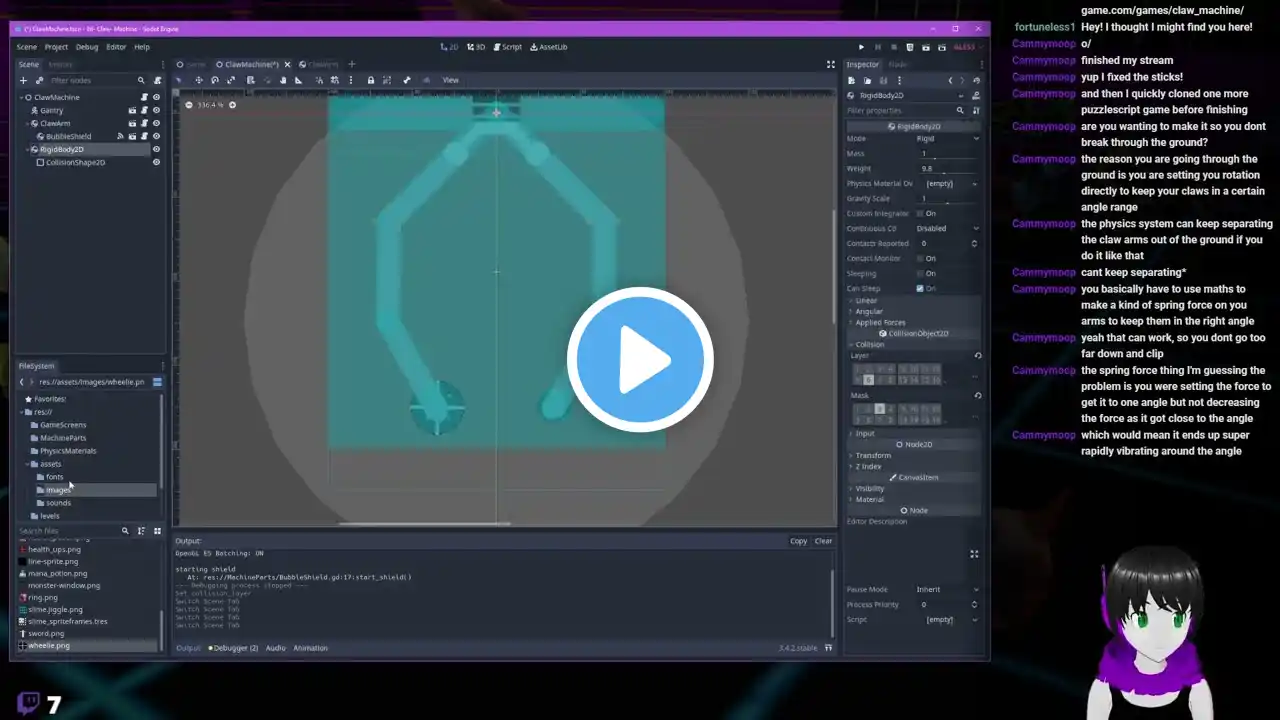Play the video with the big play button
Image resolution: width=1280 pixels, height=720 pixels.
[x=640, y=359]
